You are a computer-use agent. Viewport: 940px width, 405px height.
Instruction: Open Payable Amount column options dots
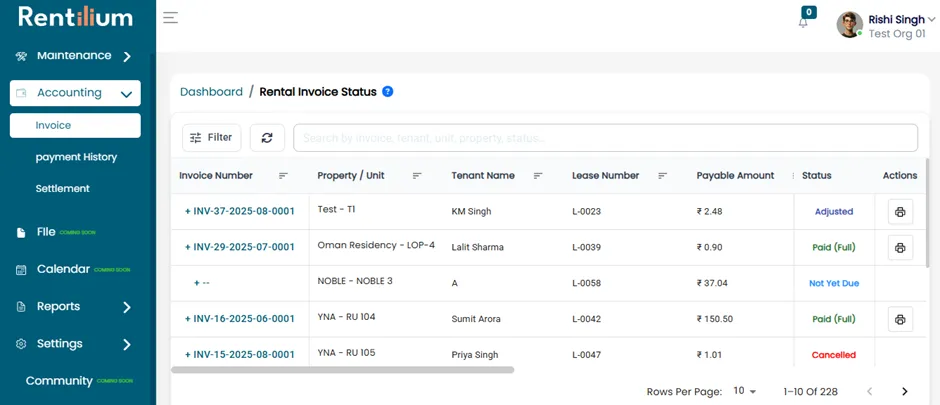793,176
